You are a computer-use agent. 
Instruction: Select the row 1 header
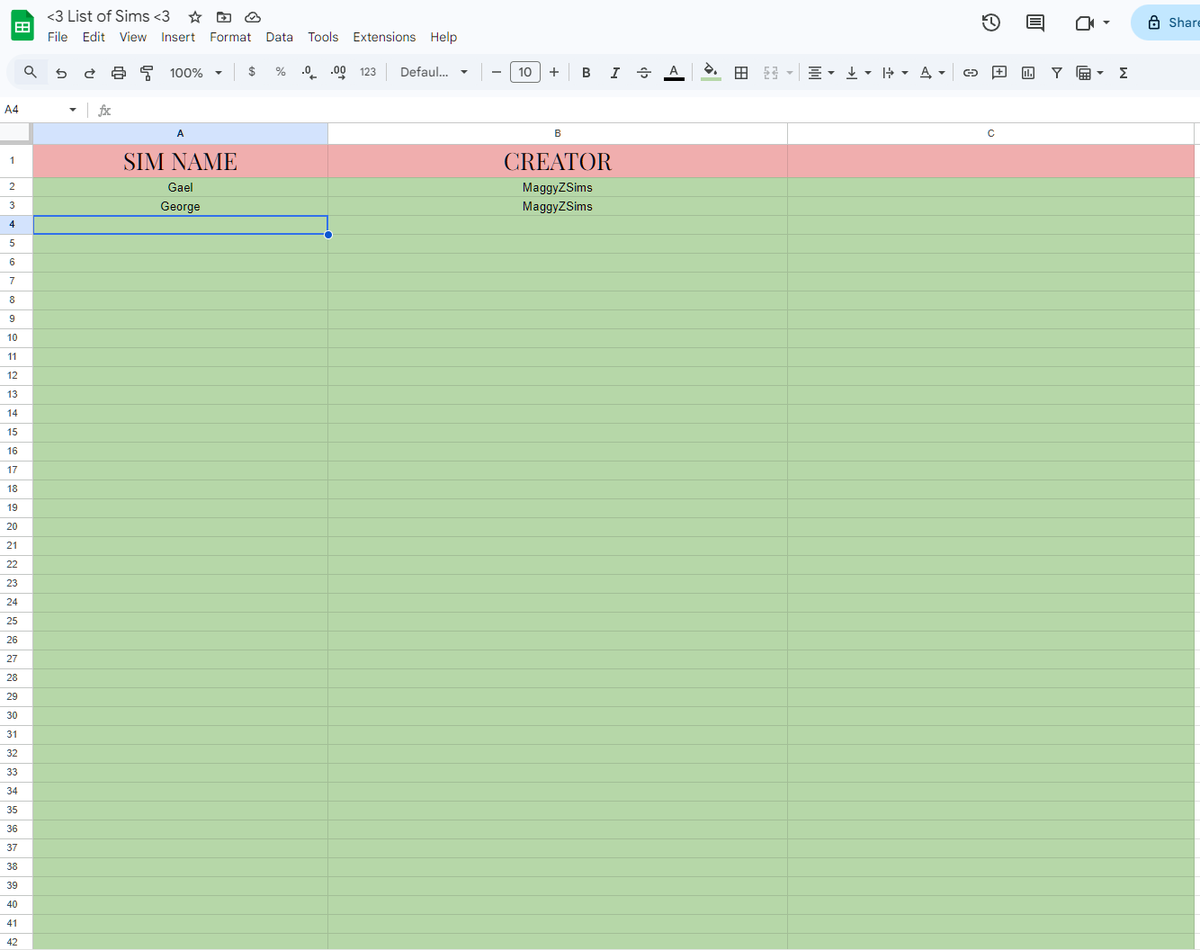click(x=16, y=161)
